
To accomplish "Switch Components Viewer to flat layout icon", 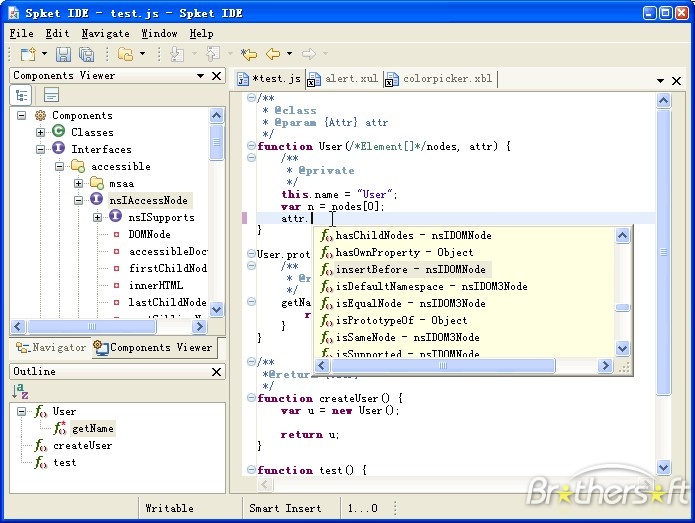I will coord(51,95).
